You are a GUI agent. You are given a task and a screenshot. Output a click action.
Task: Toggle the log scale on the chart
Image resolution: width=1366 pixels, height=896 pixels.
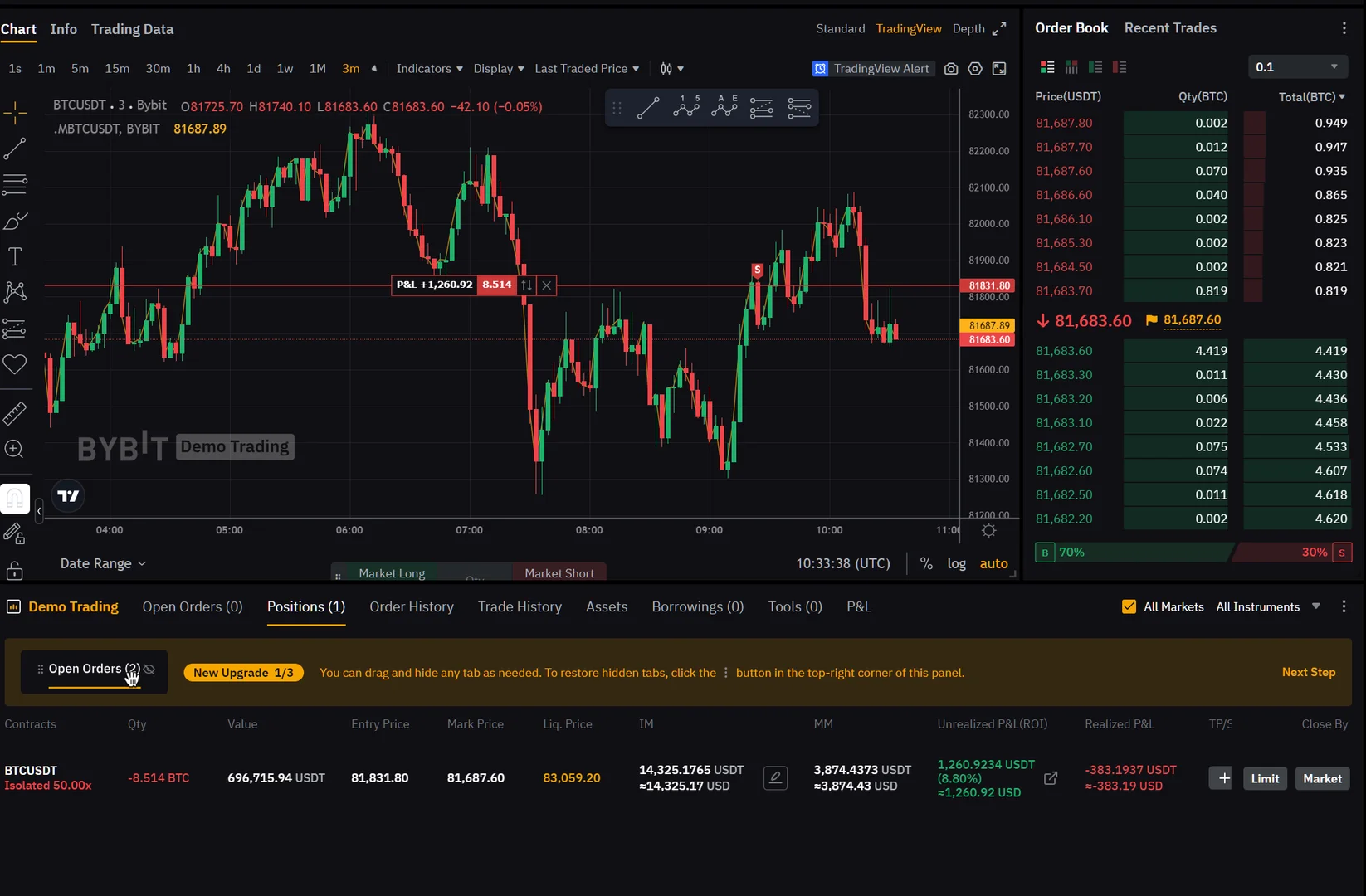[957, 563]
